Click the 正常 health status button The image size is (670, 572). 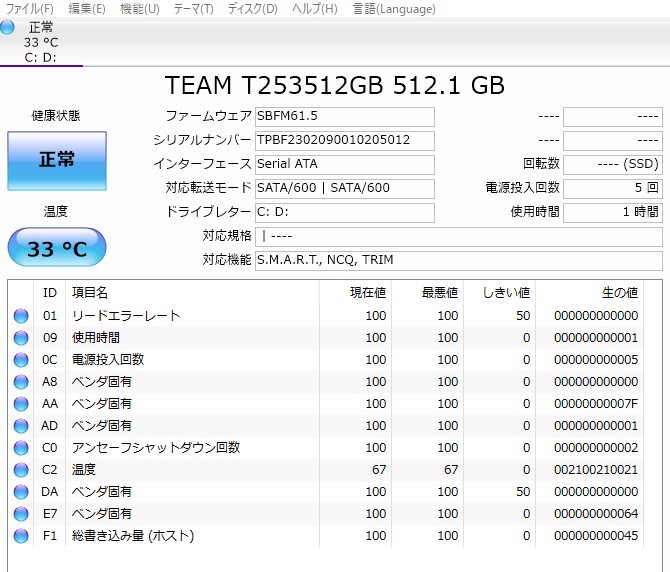pos(57,161)
